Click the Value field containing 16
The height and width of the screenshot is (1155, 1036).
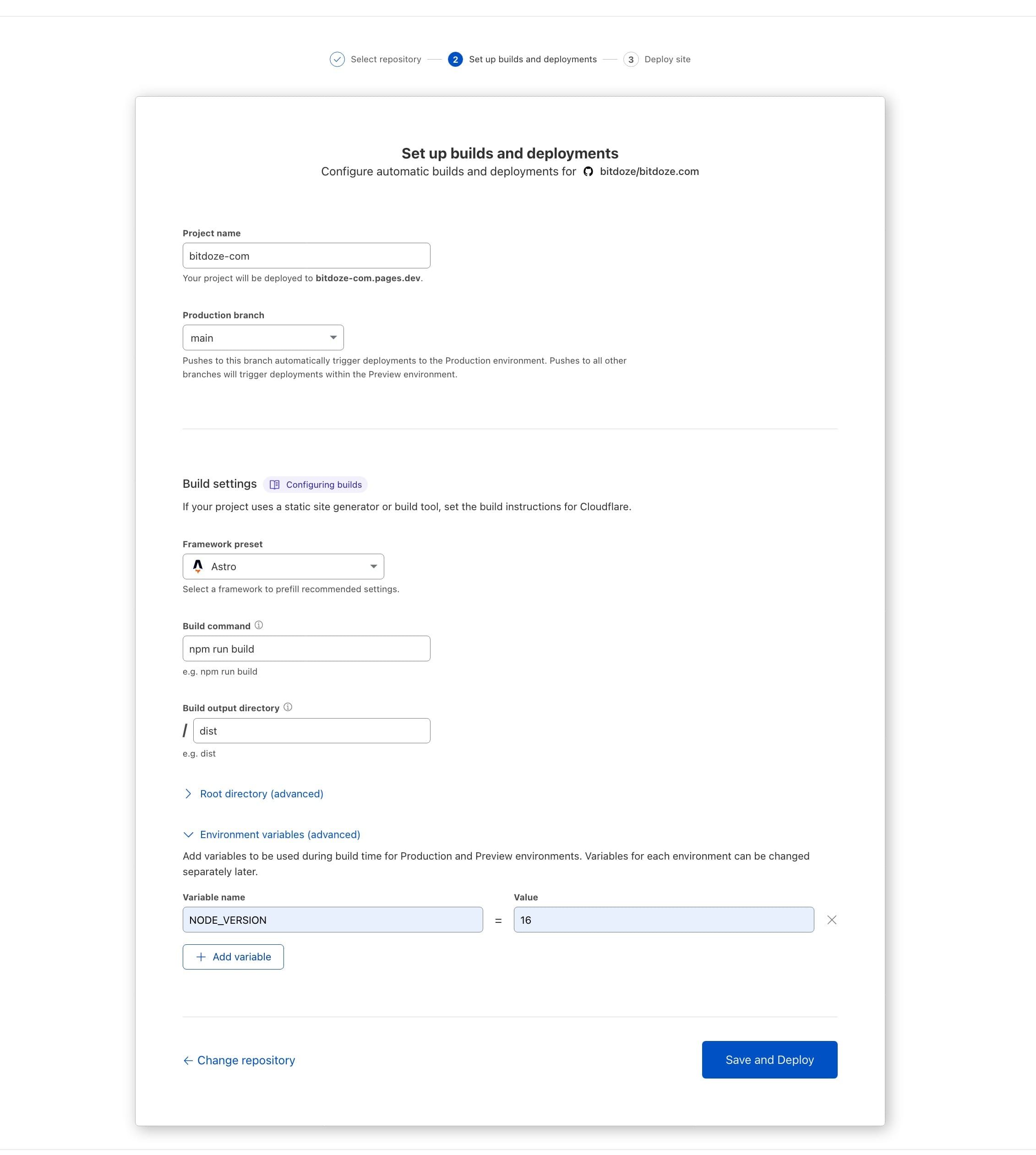click(x=663, y=919)
